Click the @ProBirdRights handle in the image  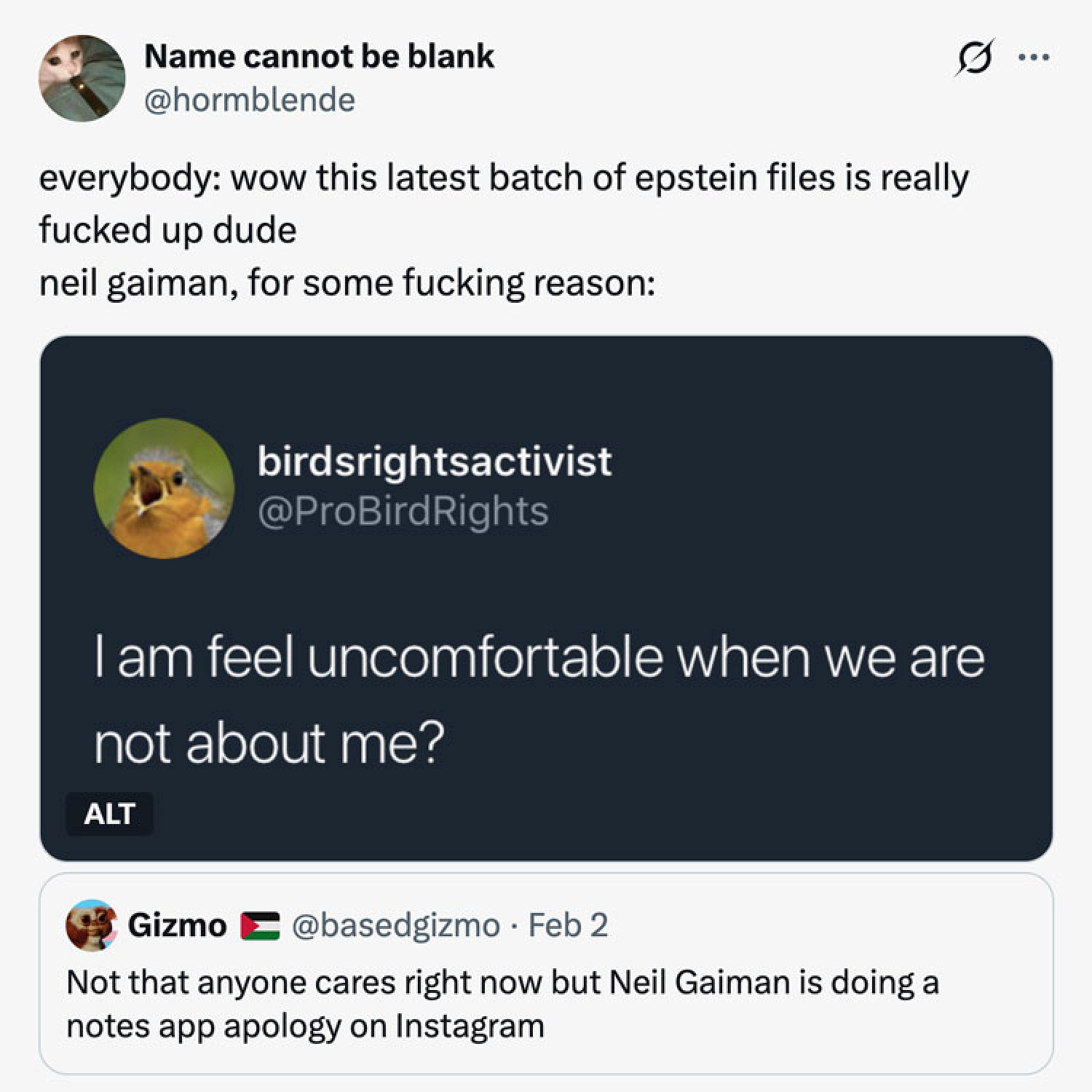(403, 511)
